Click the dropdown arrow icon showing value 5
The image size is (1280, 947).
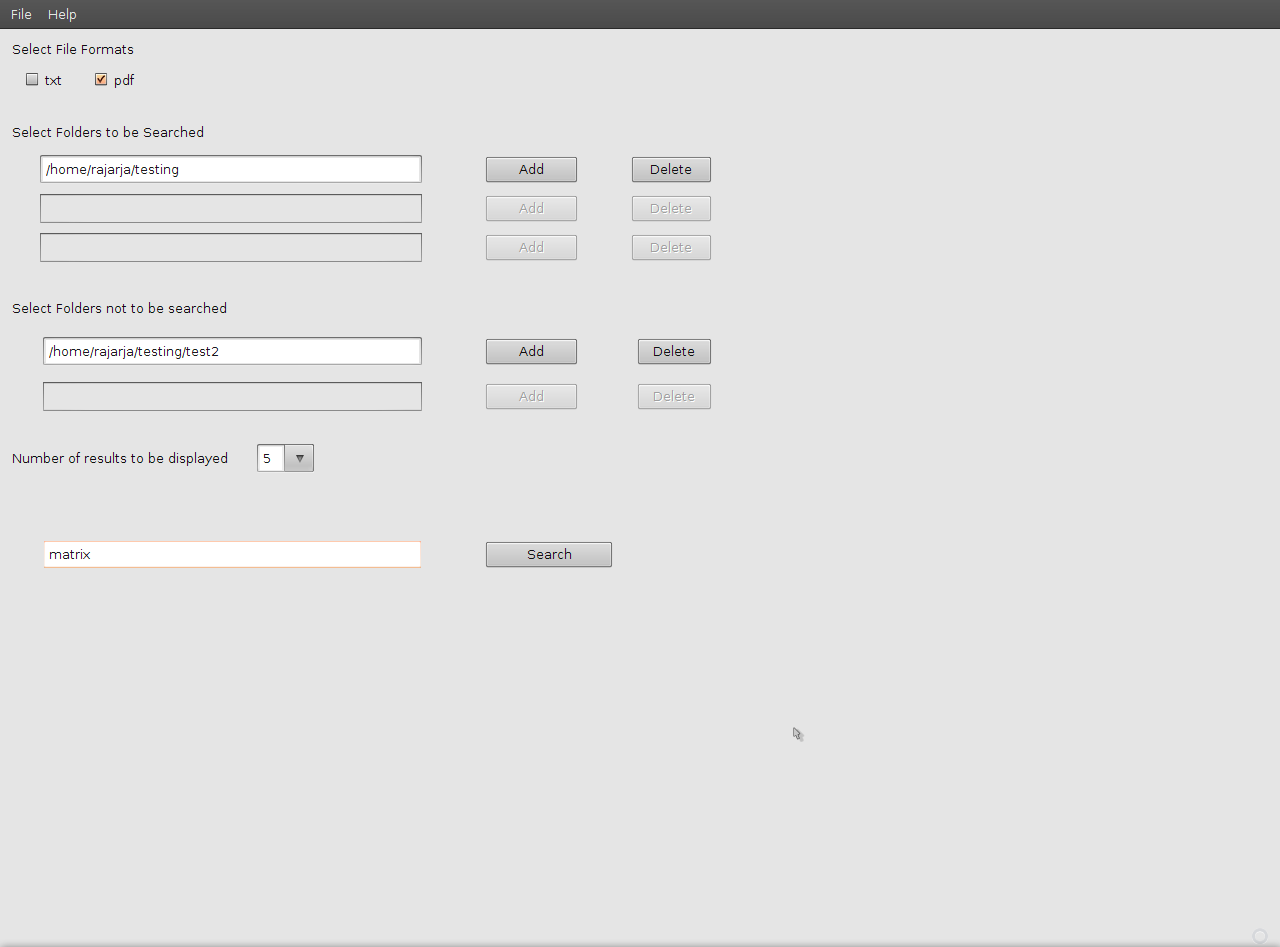[x=299, y=457]
